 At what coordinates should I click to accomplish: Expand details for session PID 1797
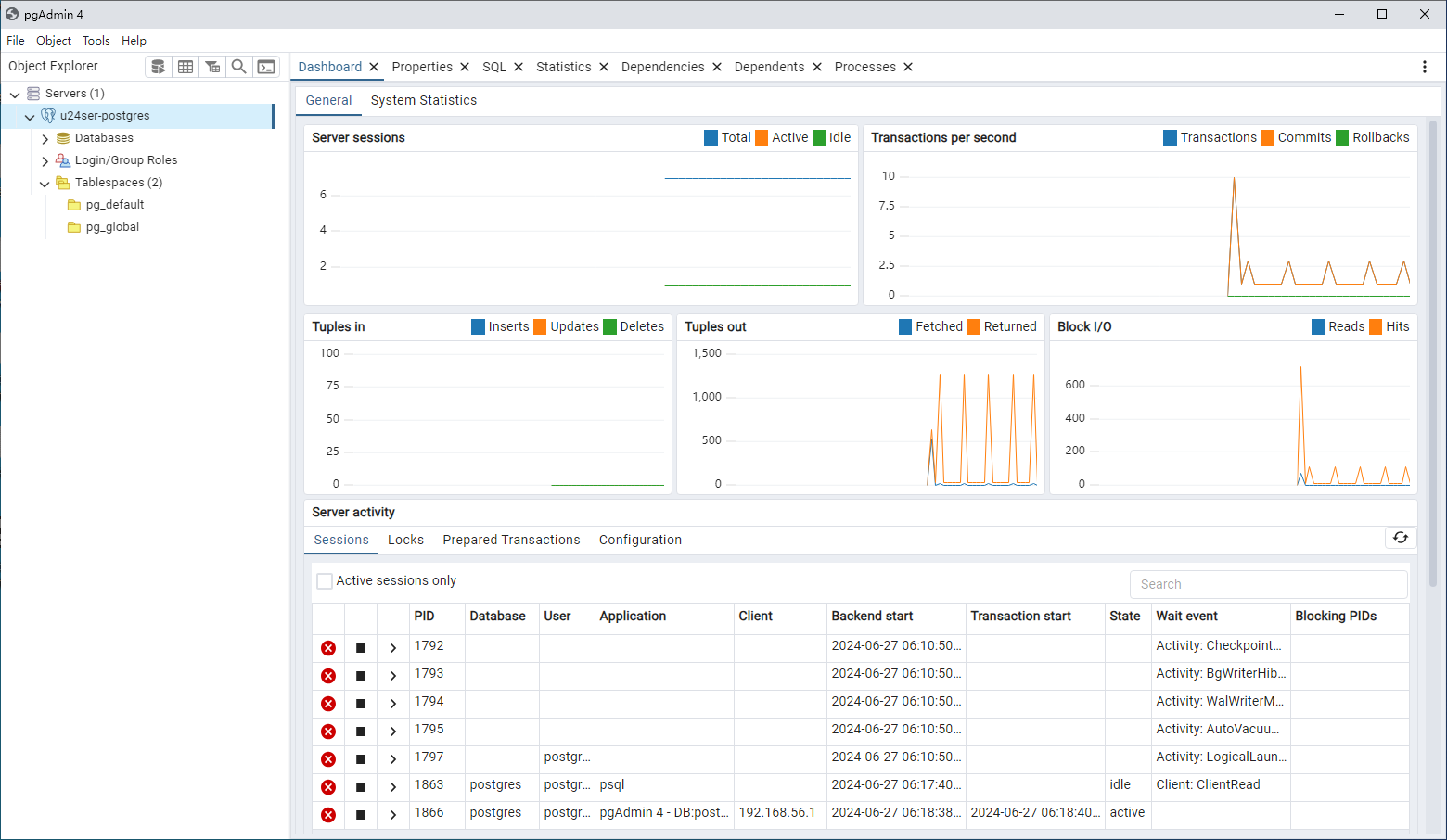coord(393,759)
